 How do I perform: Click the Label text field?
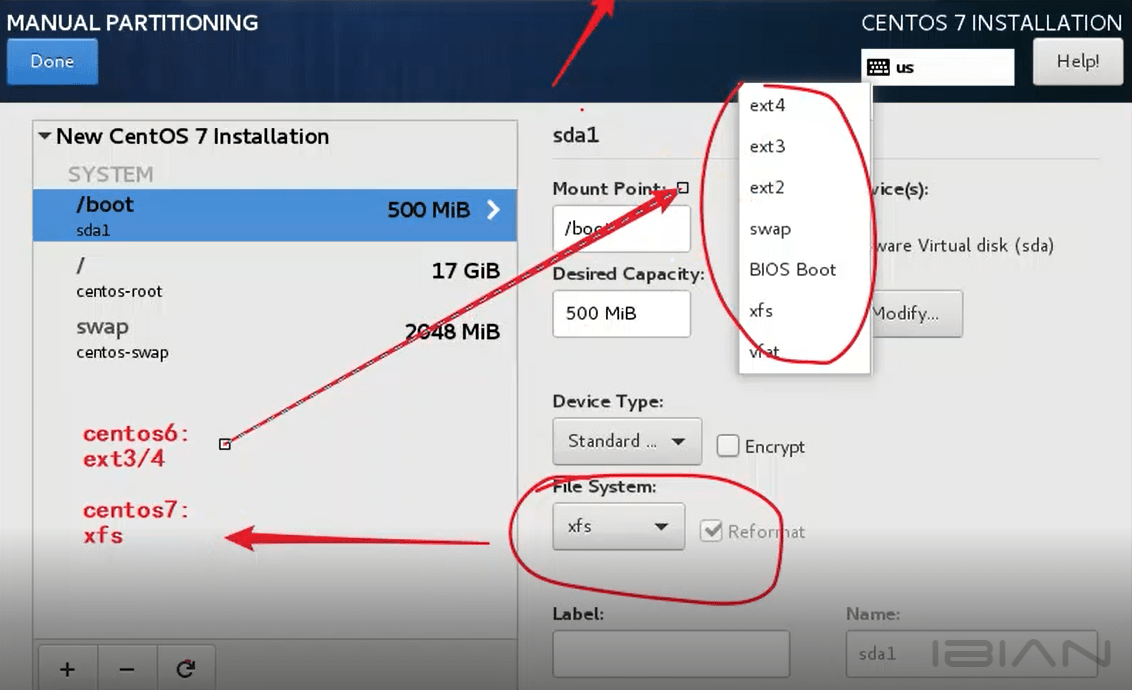point(670,654)
